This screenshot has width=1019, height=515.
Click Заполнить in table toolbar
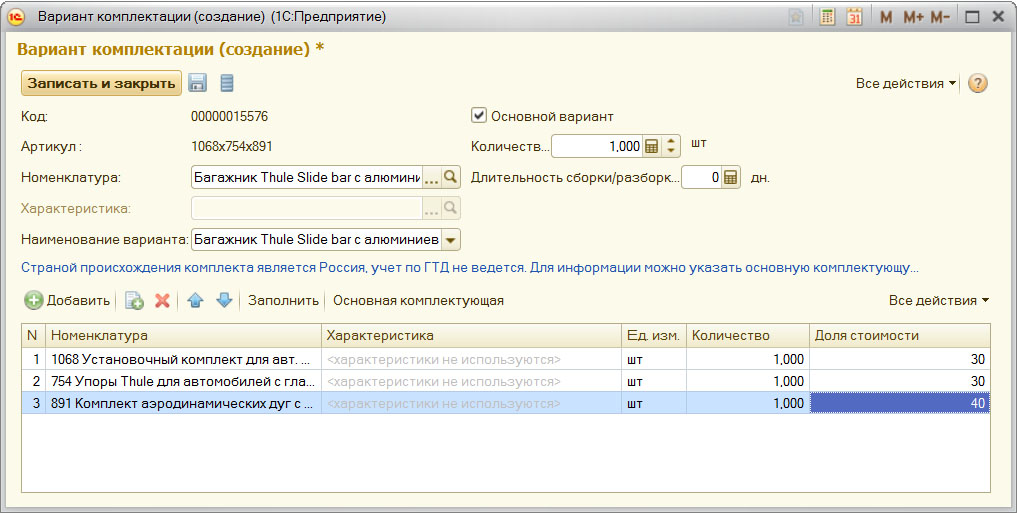tap(283, 300)
